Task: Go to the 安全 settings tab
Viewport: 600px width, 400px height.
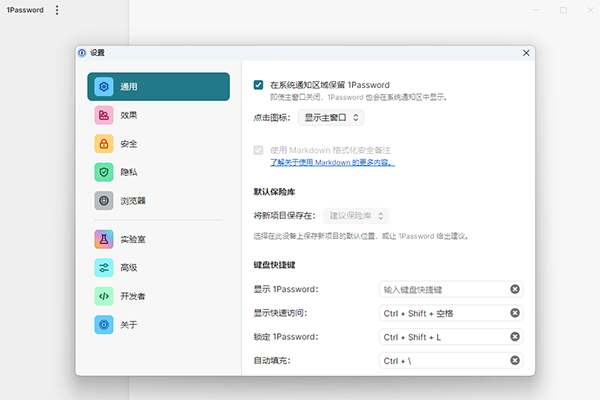Action: tap(158, 144)
